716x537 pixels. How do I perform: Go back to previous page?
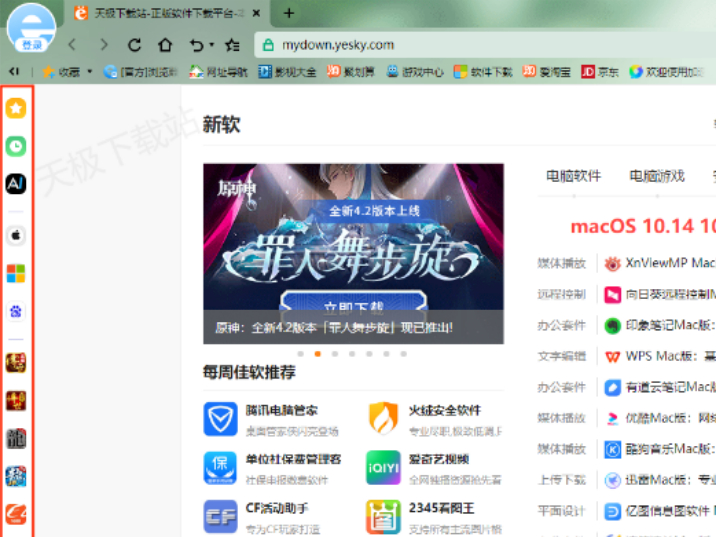pyautogui.click(x=72, y=45)
